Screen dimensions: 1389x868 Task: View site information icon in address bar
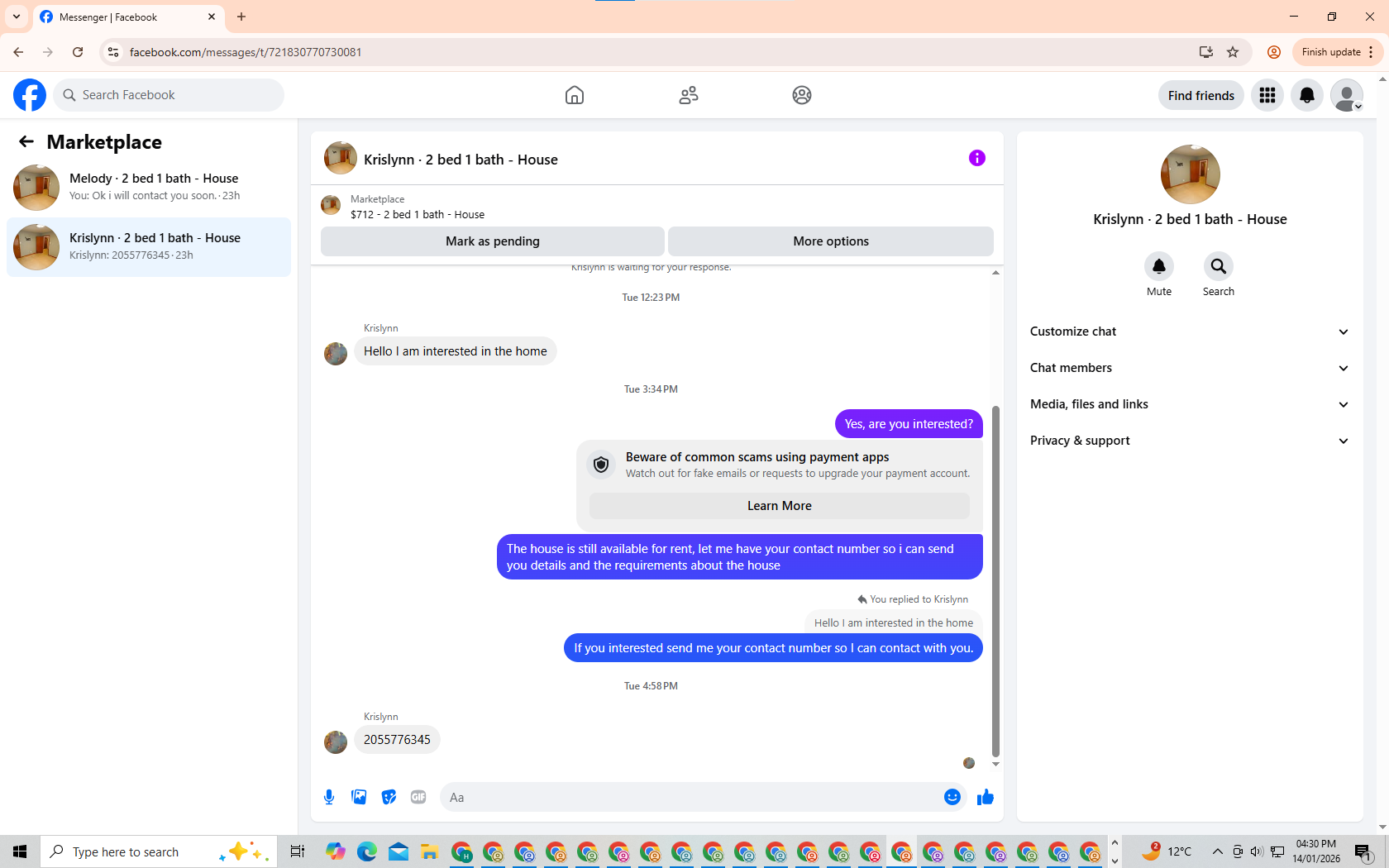[x=113, y=52]
